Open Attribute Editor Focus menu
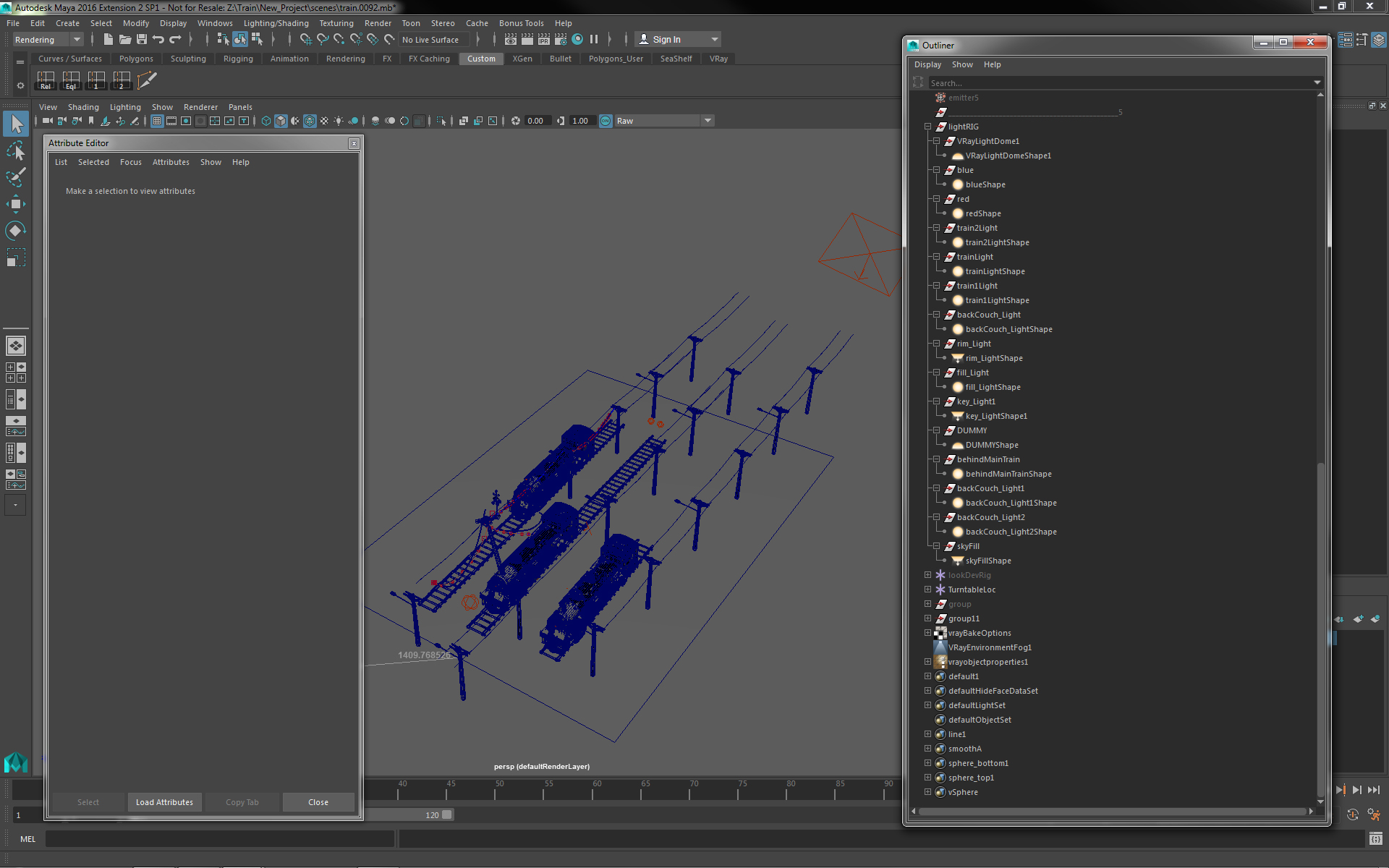Screen dimensions: 1389x868 click(x=131, y=162)
